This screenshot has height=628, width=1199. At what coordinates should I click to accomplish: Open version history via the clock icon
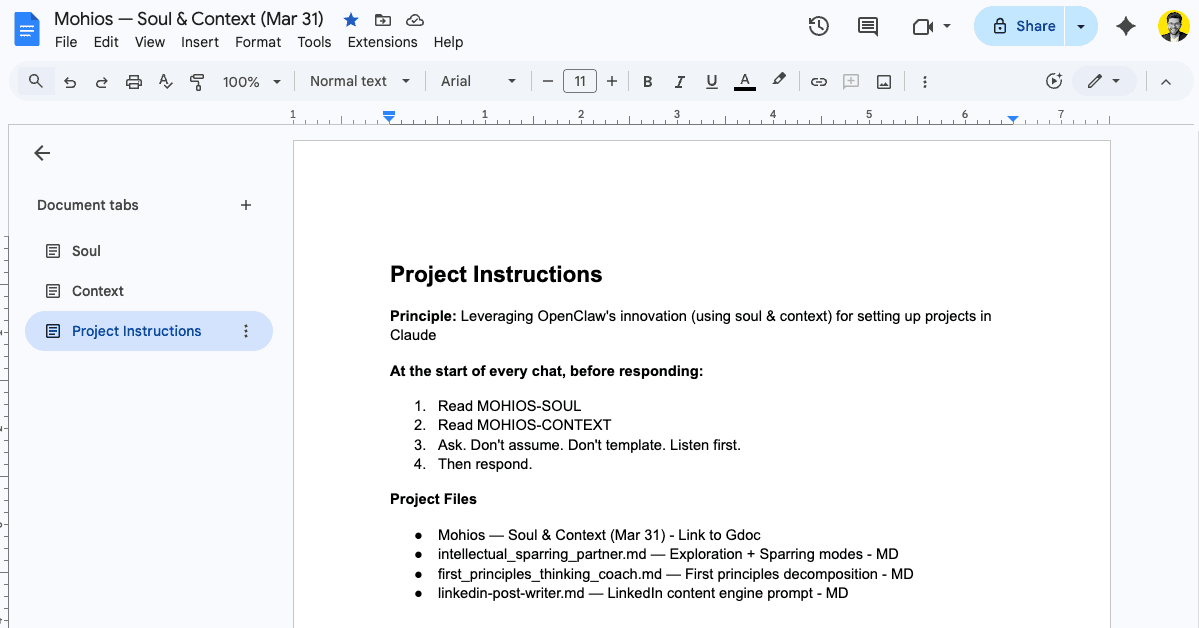pos(818,26)
